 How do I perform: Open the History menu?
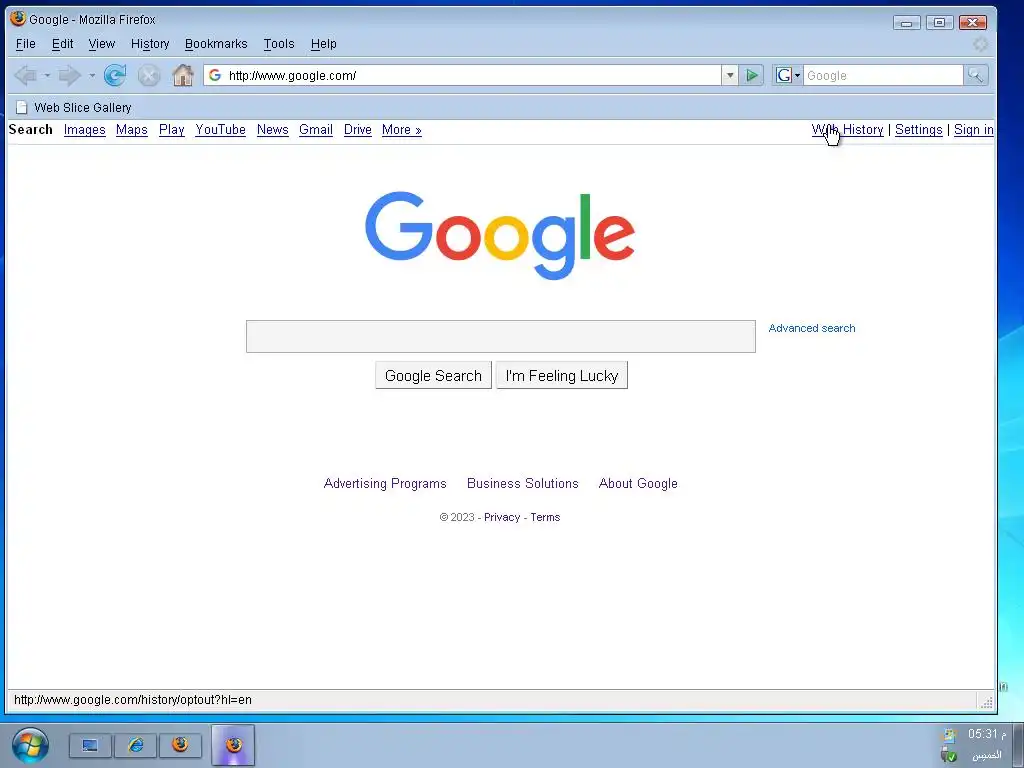pyautogui.click(x=150, y=44)
